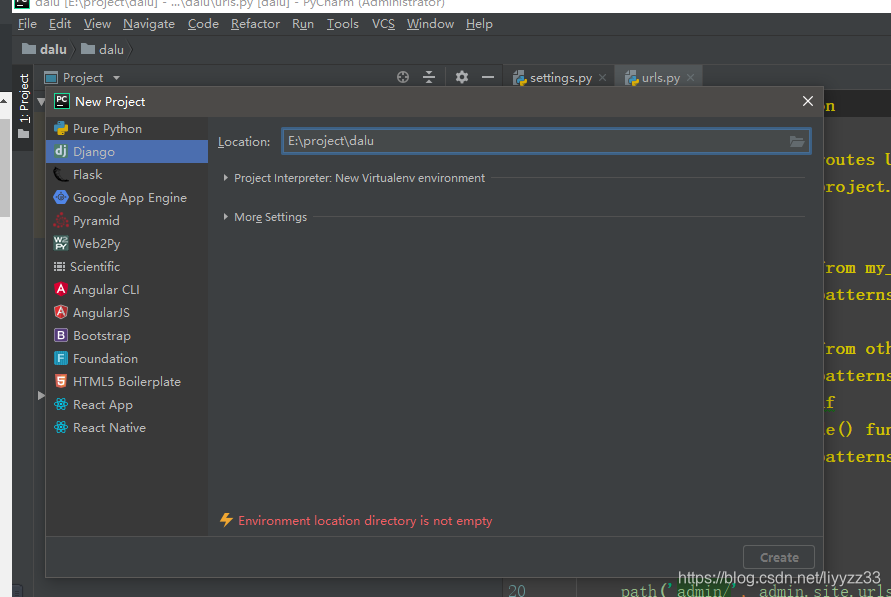Pick the Bootstrap project type

[127, 336]
